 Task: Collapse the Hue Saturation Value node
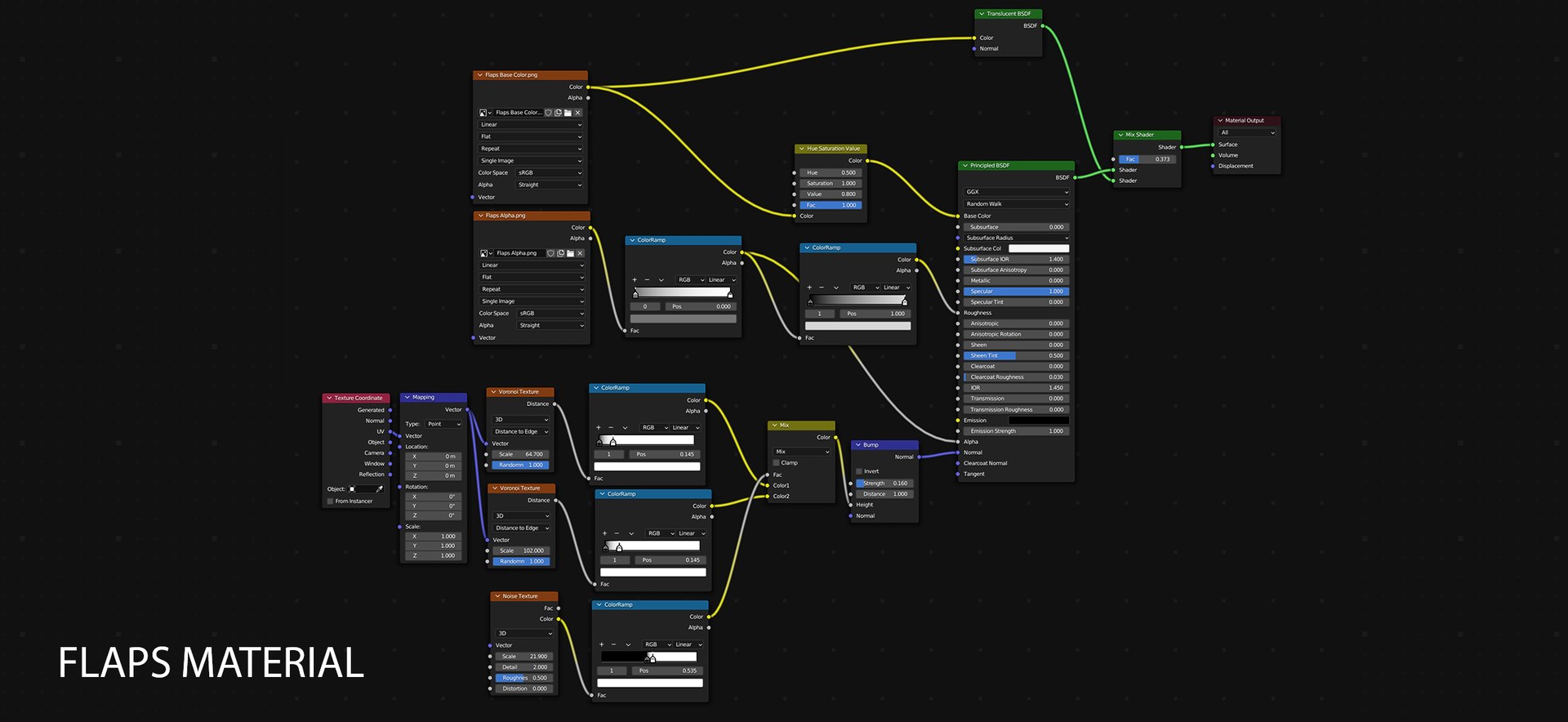tap(801, 149)
